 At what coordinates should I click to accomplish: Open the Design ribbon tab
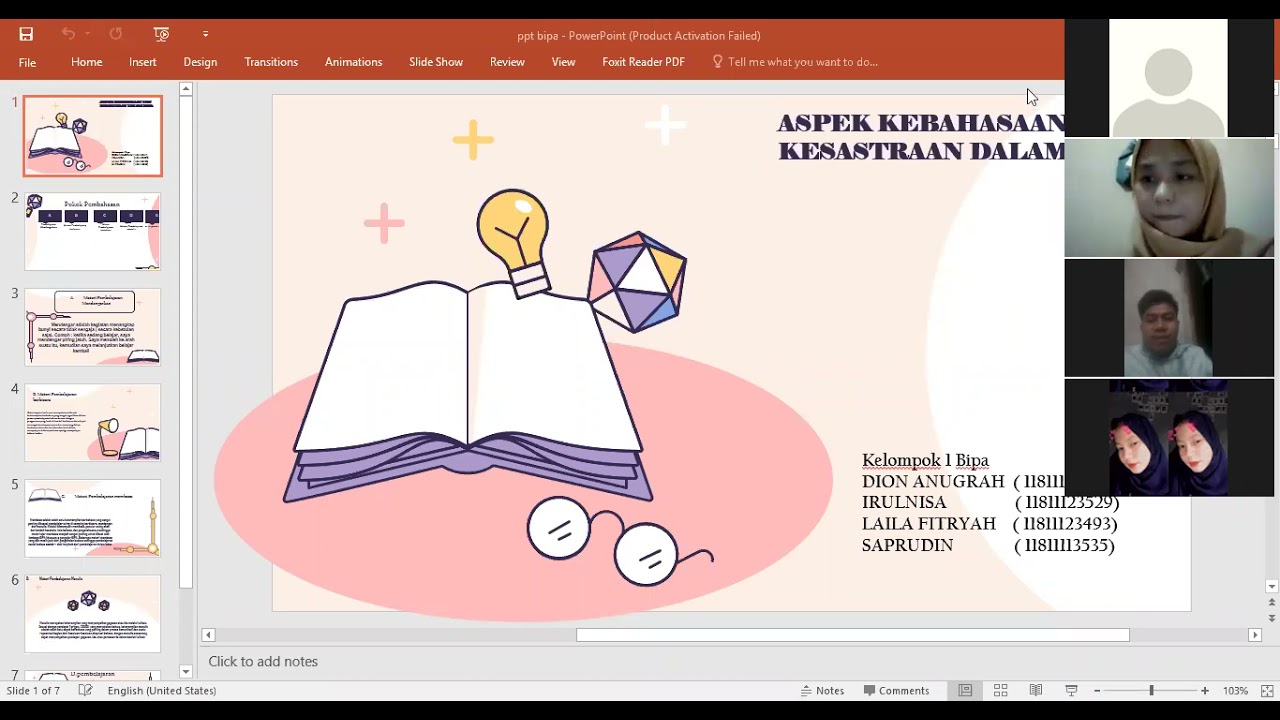tap(200, 62)
